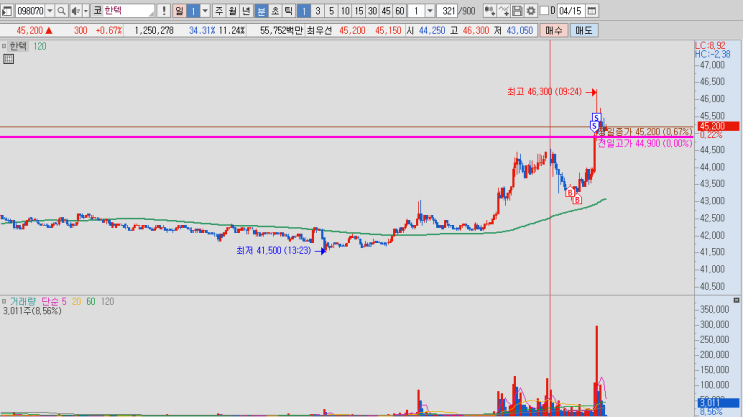Select the 3-minute interval button

coord(317,10)
